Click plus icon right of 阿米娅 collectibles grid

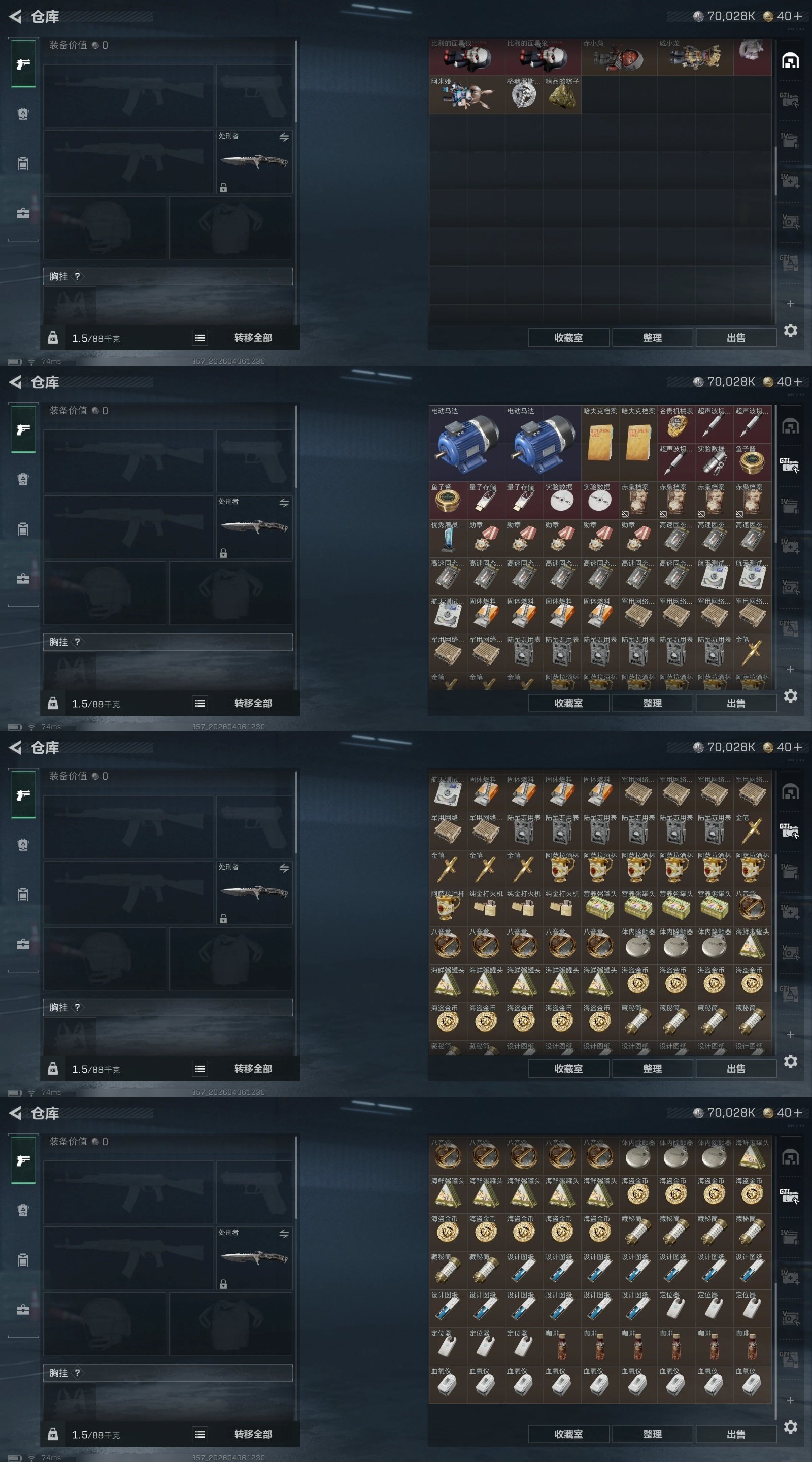pyautogui.click(x=790, y=304)
